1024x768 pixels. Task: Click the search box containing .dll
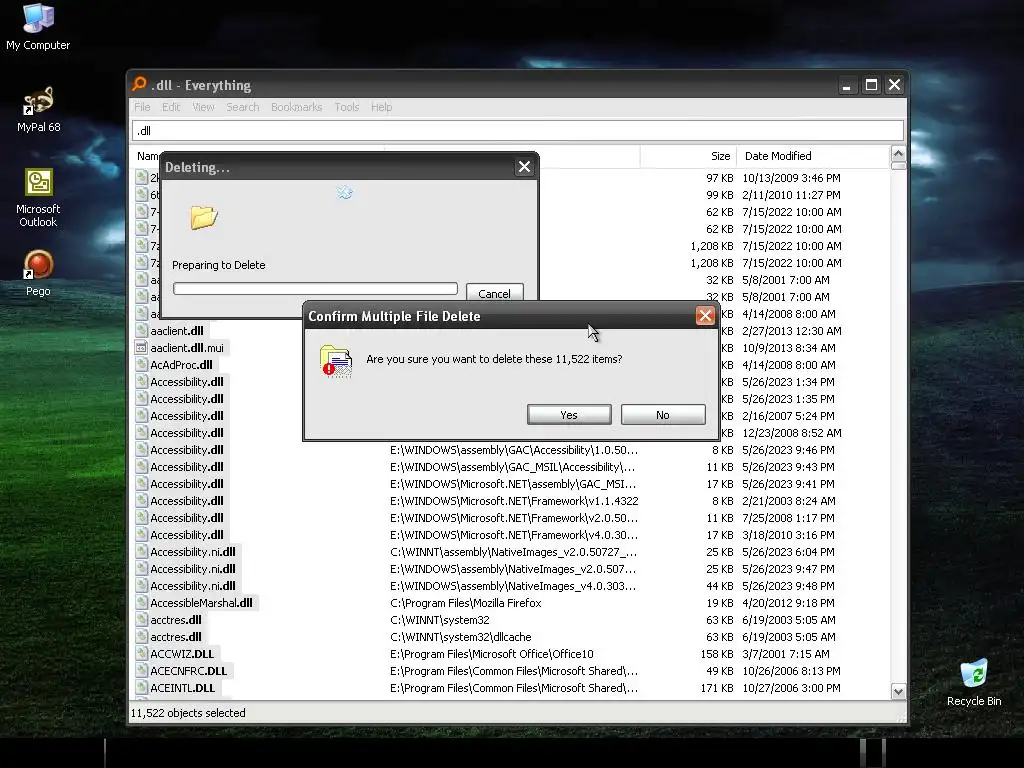tap(518, 131)
